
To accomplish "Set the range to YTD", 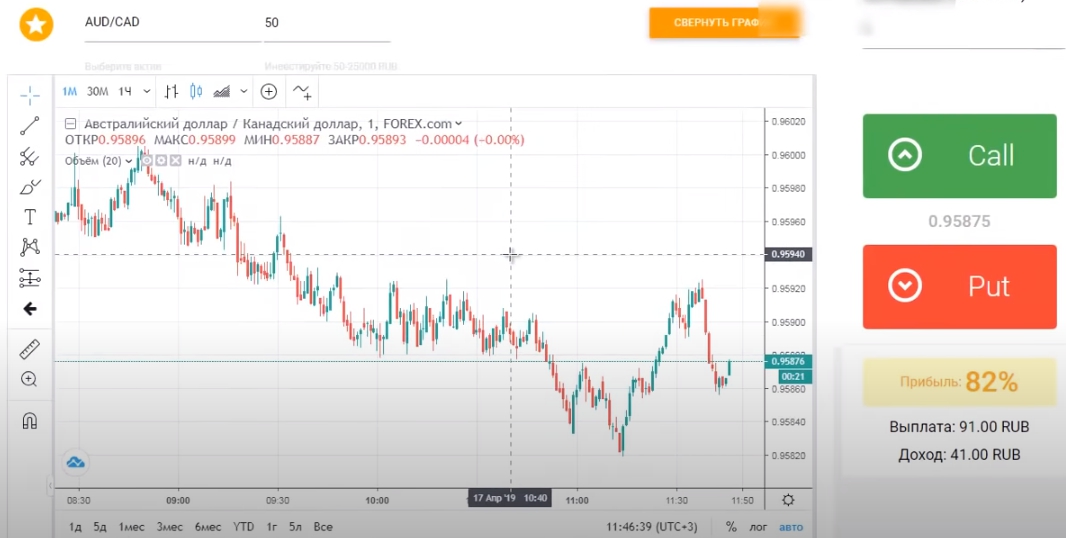I will tap(243, 526).
